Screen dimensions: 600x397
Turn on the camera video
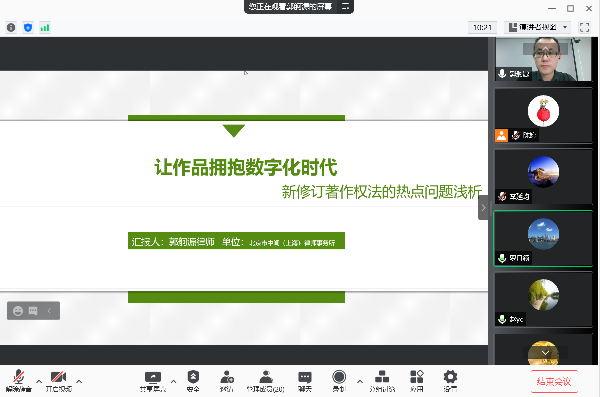pos(59,381)
